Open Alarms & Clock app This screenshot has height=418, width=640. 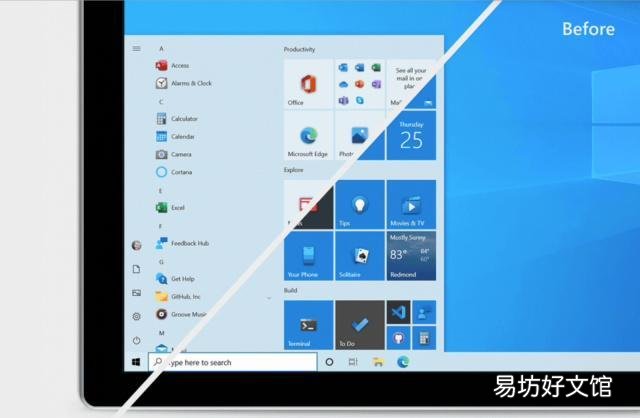click(184, 83)
